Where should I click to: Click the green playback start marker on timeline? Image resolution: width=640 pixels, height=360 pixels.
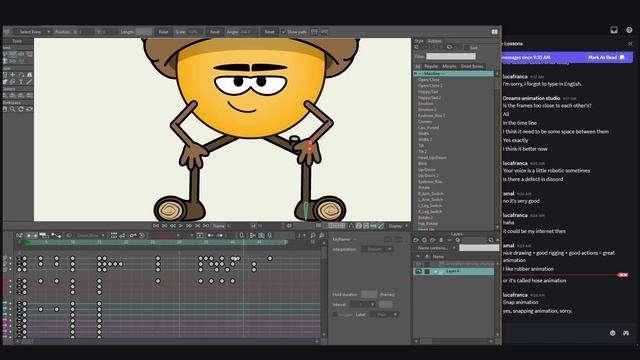click(x=27, y=242)
